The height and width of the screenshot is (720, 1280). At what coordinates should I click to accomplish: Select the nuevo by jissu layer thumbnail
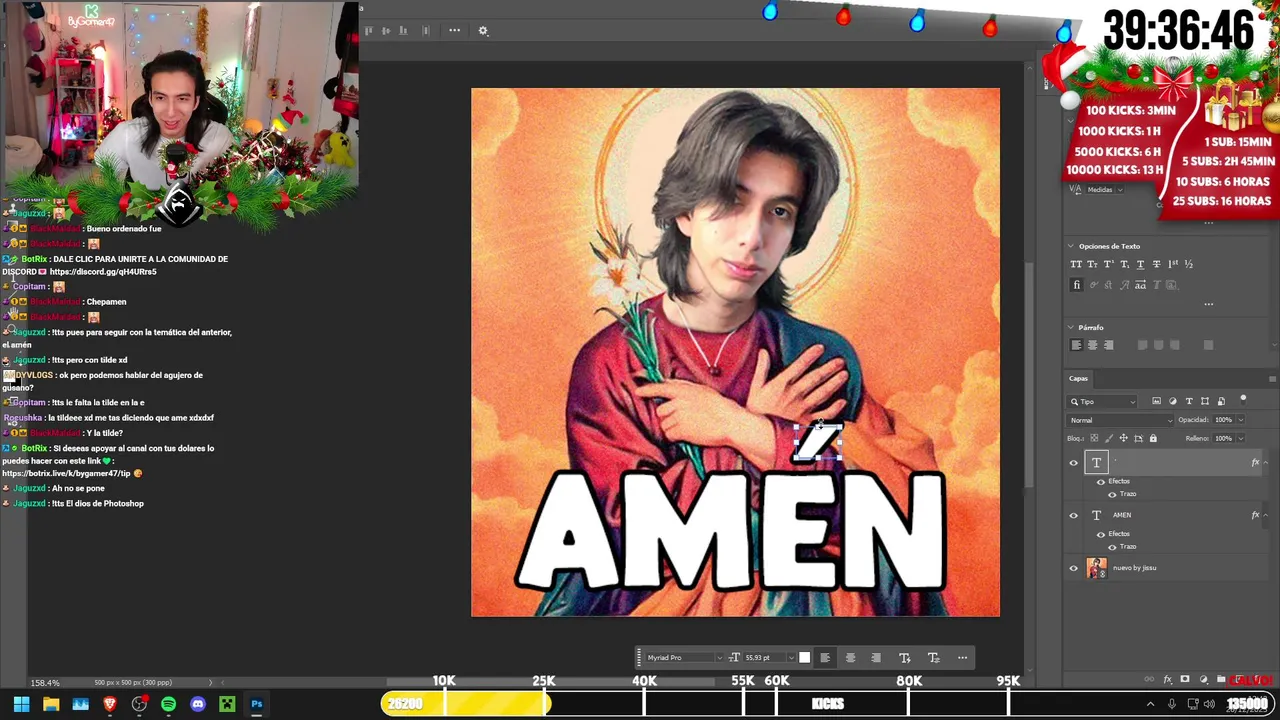(1097, 568)
